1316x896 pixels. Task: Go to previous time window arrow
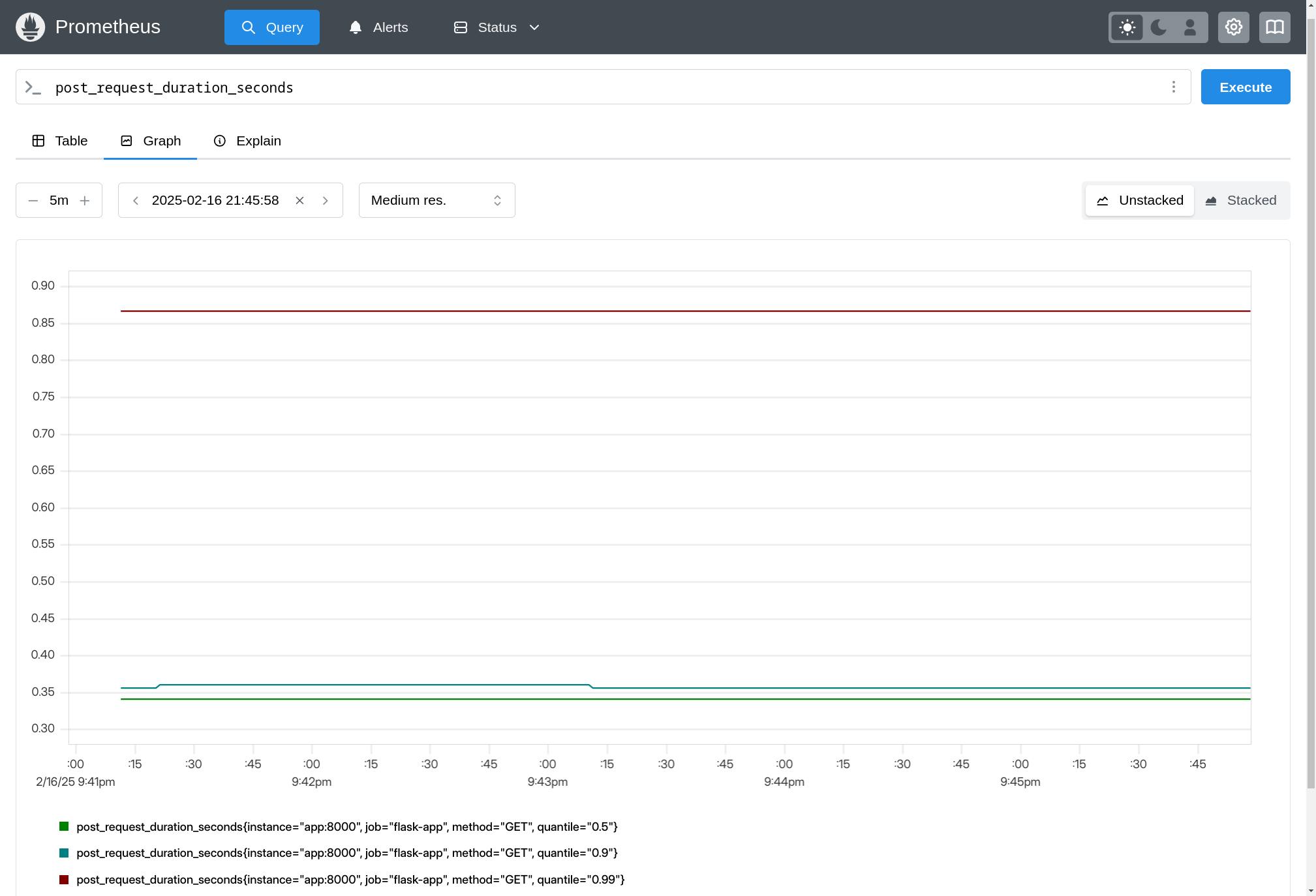click(136, 200)
